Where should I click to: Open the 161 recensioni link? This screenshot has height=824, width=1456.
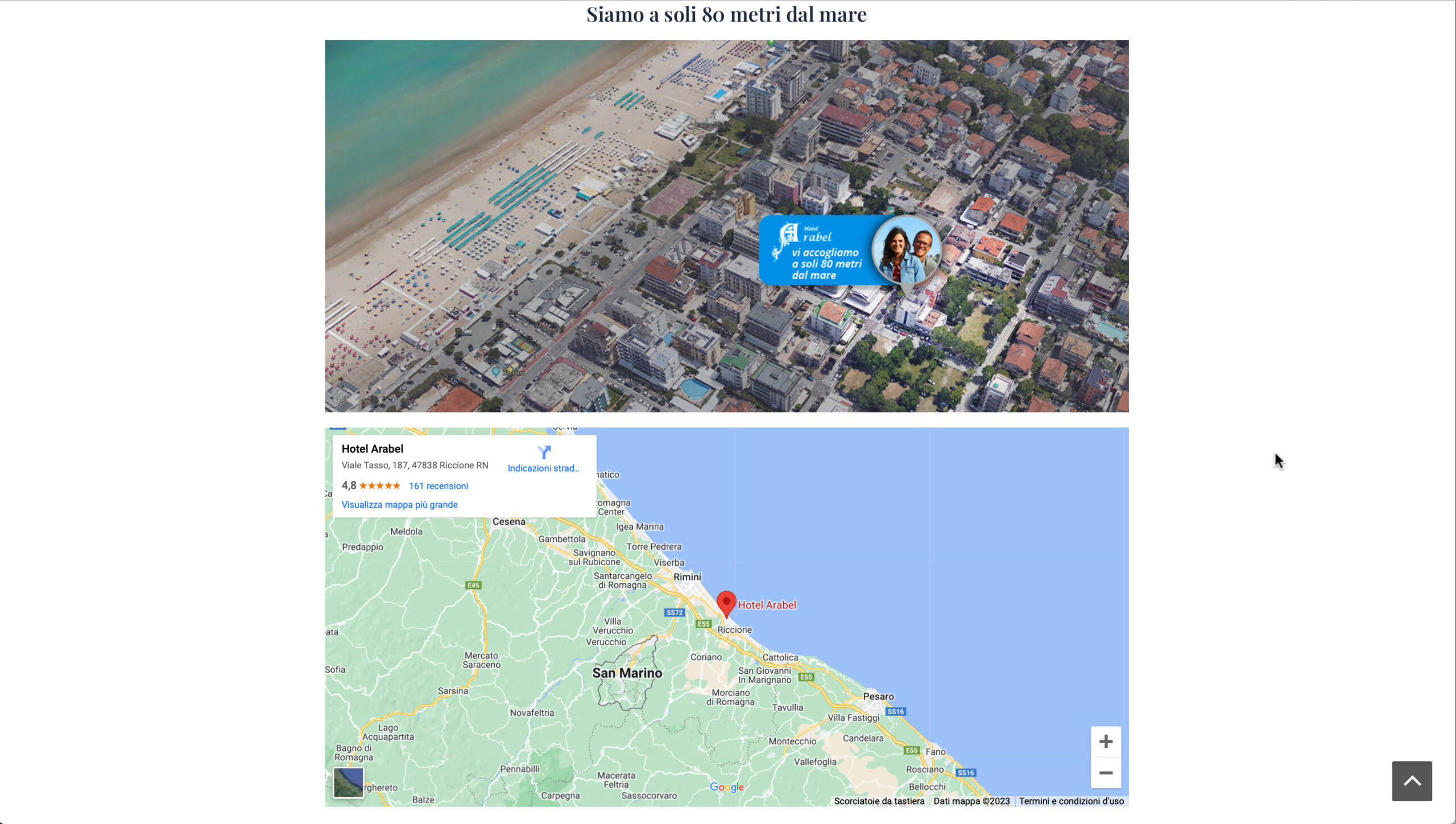[439, 485]
